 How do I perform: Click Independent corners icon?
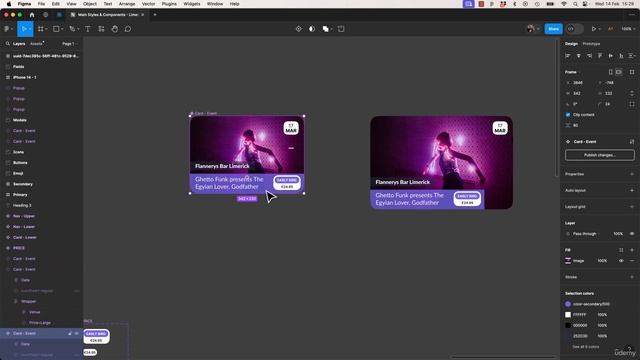point(632,104)
